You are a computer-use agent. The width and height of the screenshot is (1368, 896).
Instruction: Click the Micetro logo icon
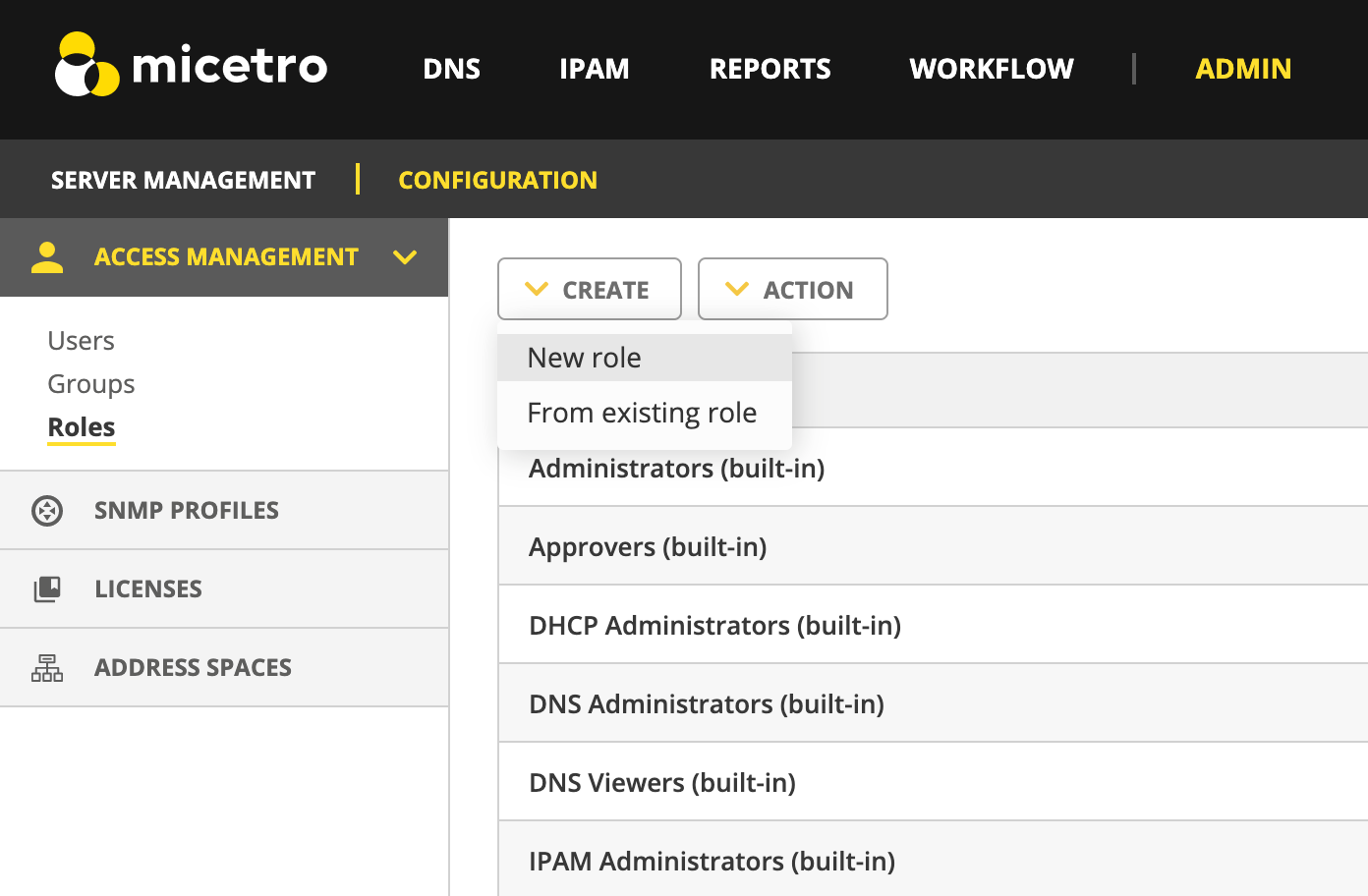[x=86, y=66]
